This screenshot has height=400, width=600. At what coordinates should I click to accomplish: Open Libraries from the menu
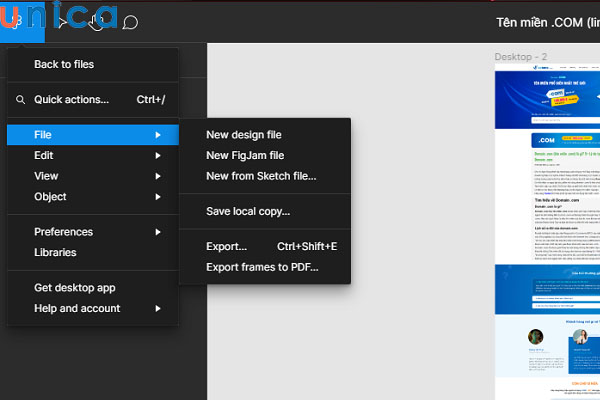pos(55,252)
